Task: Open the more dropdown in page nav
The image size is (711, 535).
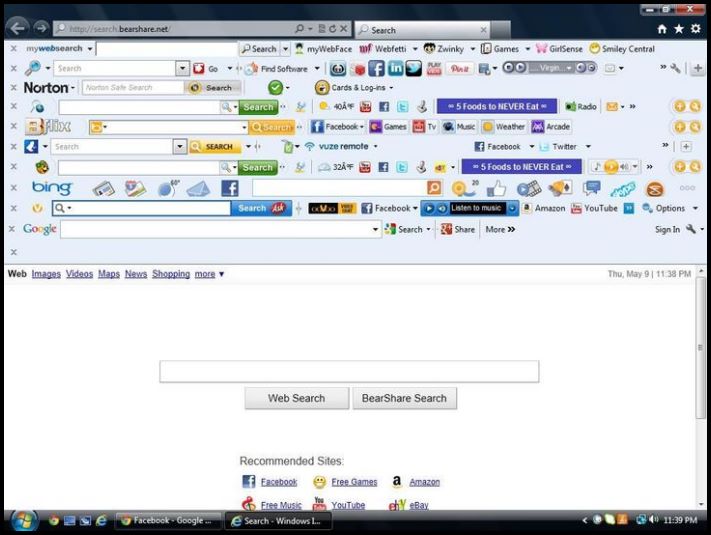Action: [x=209, y=274]
